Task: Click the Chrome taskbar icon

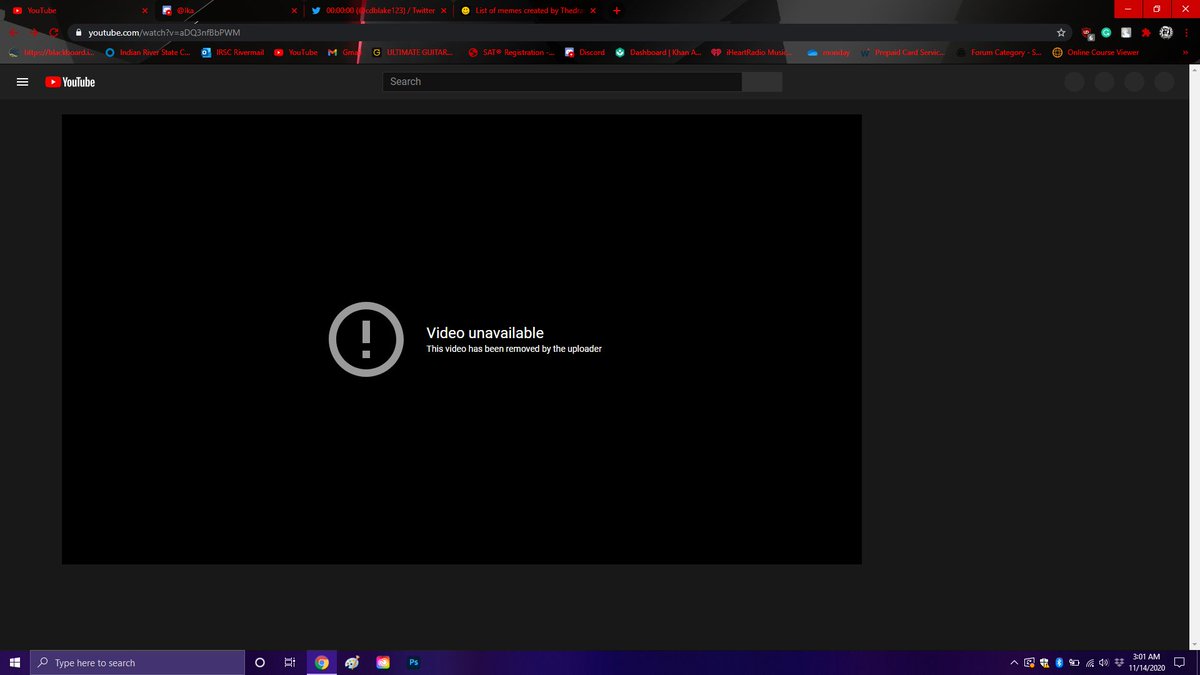Action: point(321,662)
